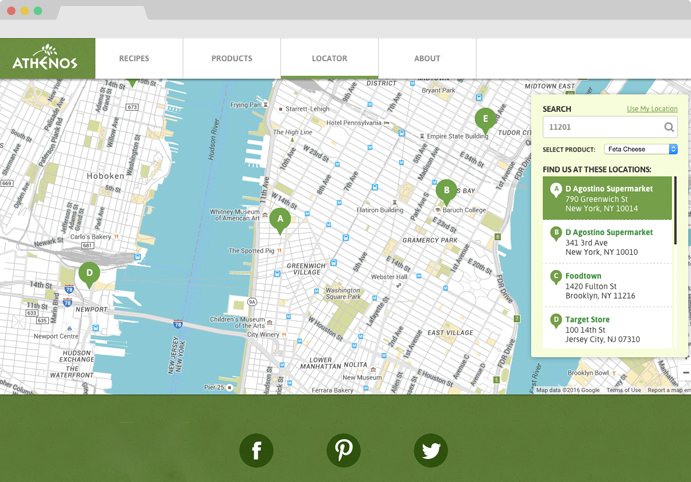The height and width of the screenshot is (482, 691).
Task: Click the browser tab
Action: click(x=102, y=12)
